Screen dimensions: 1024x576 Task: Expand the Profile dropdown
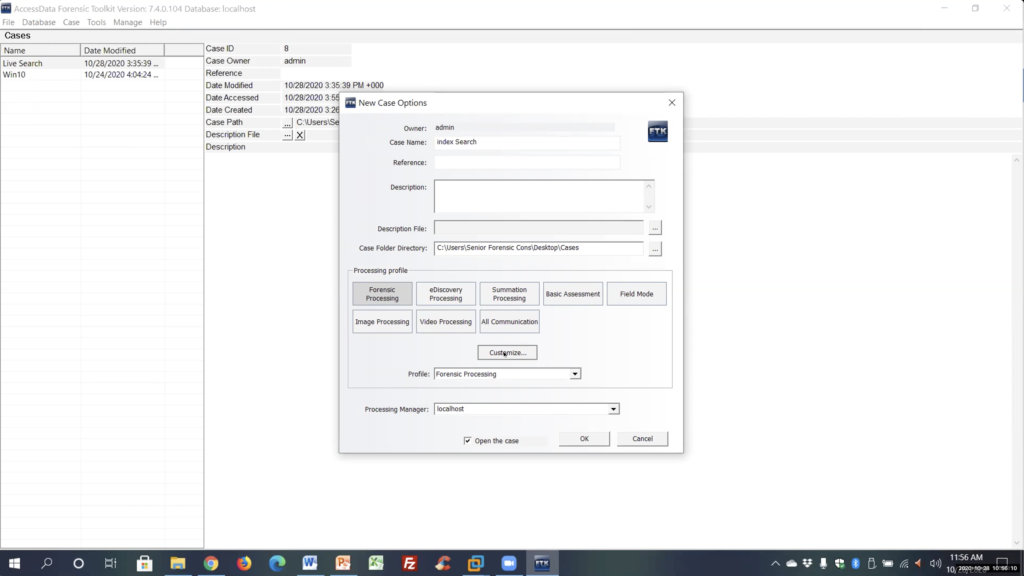[x=575, y=374]
